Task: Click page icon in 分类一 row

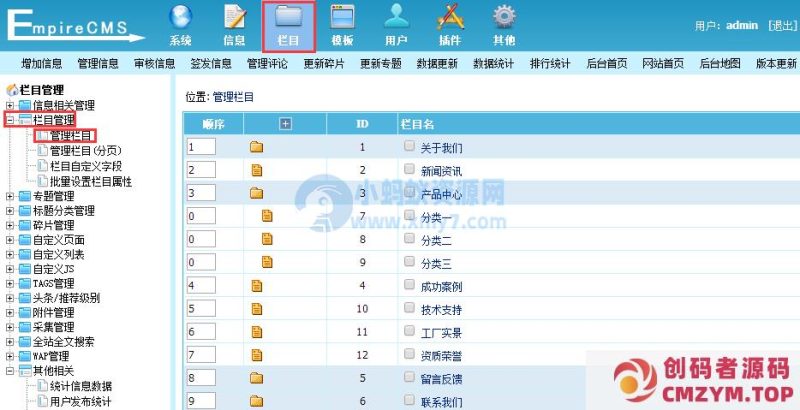Action: pyautogui.click(x=267, y=216)
